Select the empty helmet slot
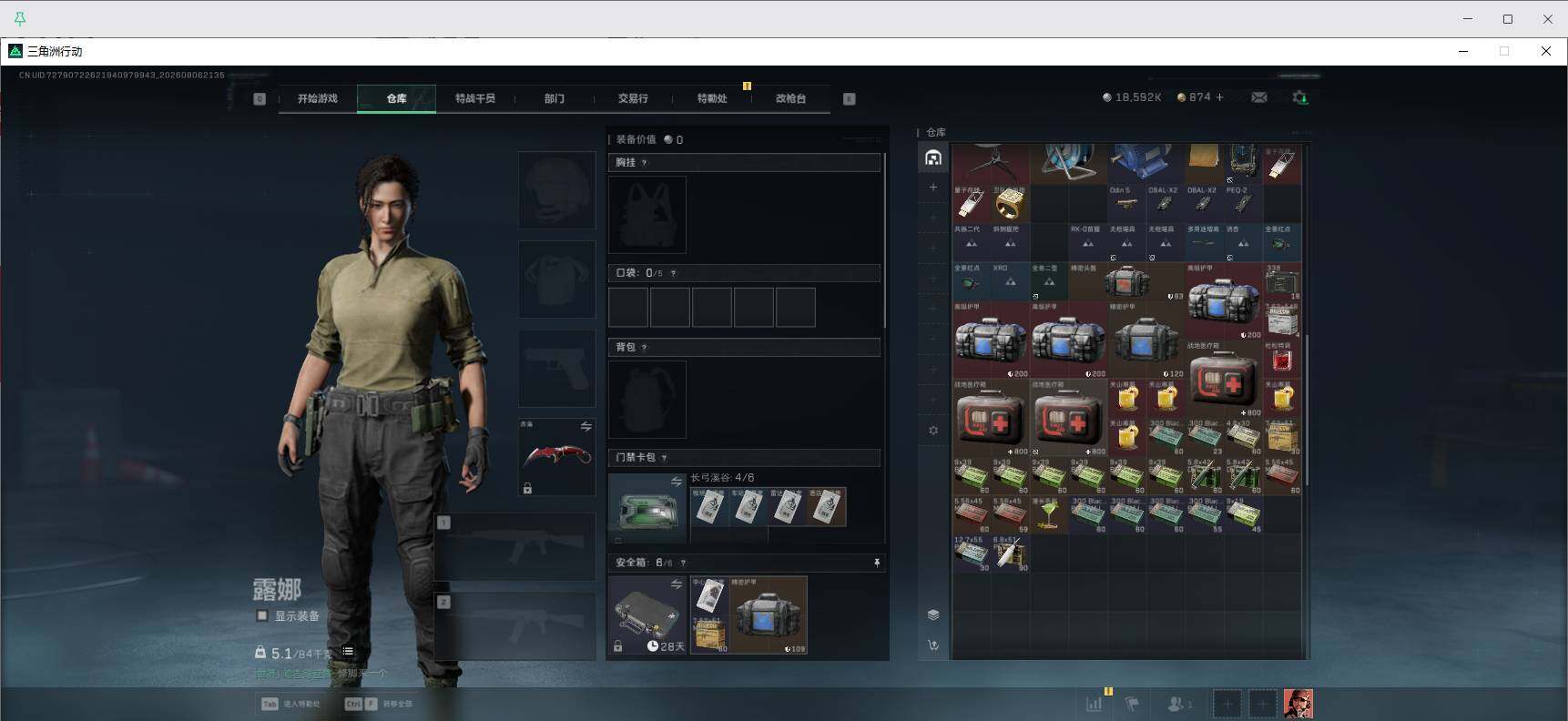The image size is (1568, 721). [x=556, y=189]
